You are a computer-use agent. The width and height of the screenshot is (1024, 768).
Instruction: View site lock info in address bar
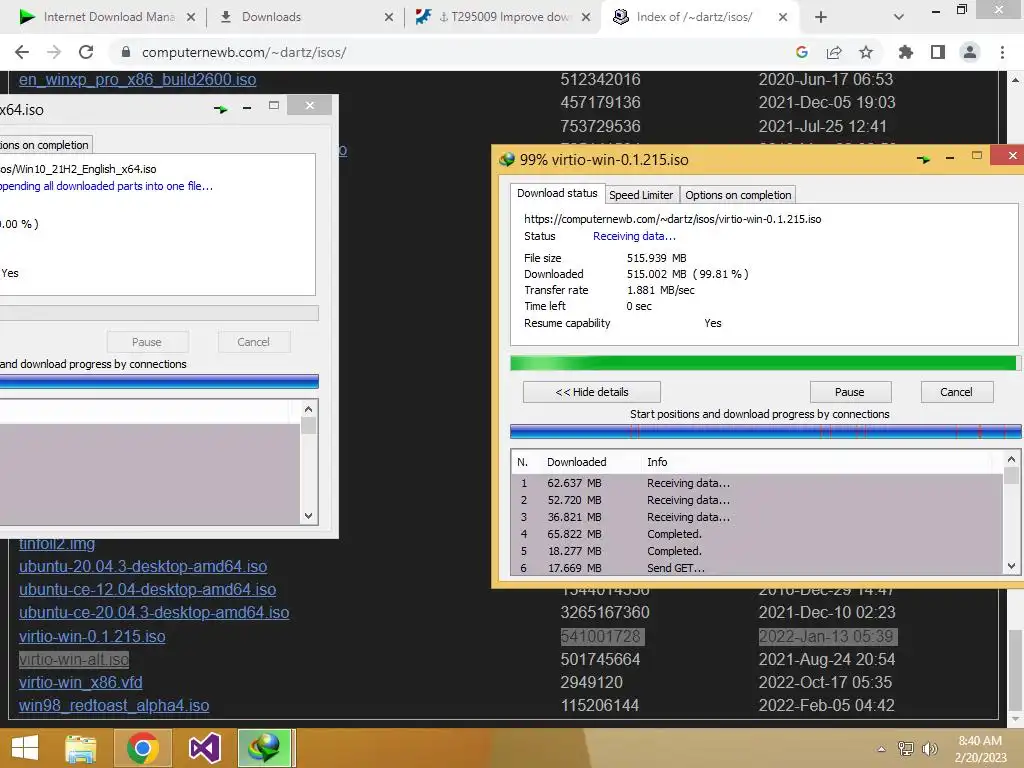click(x=126, y=52)
